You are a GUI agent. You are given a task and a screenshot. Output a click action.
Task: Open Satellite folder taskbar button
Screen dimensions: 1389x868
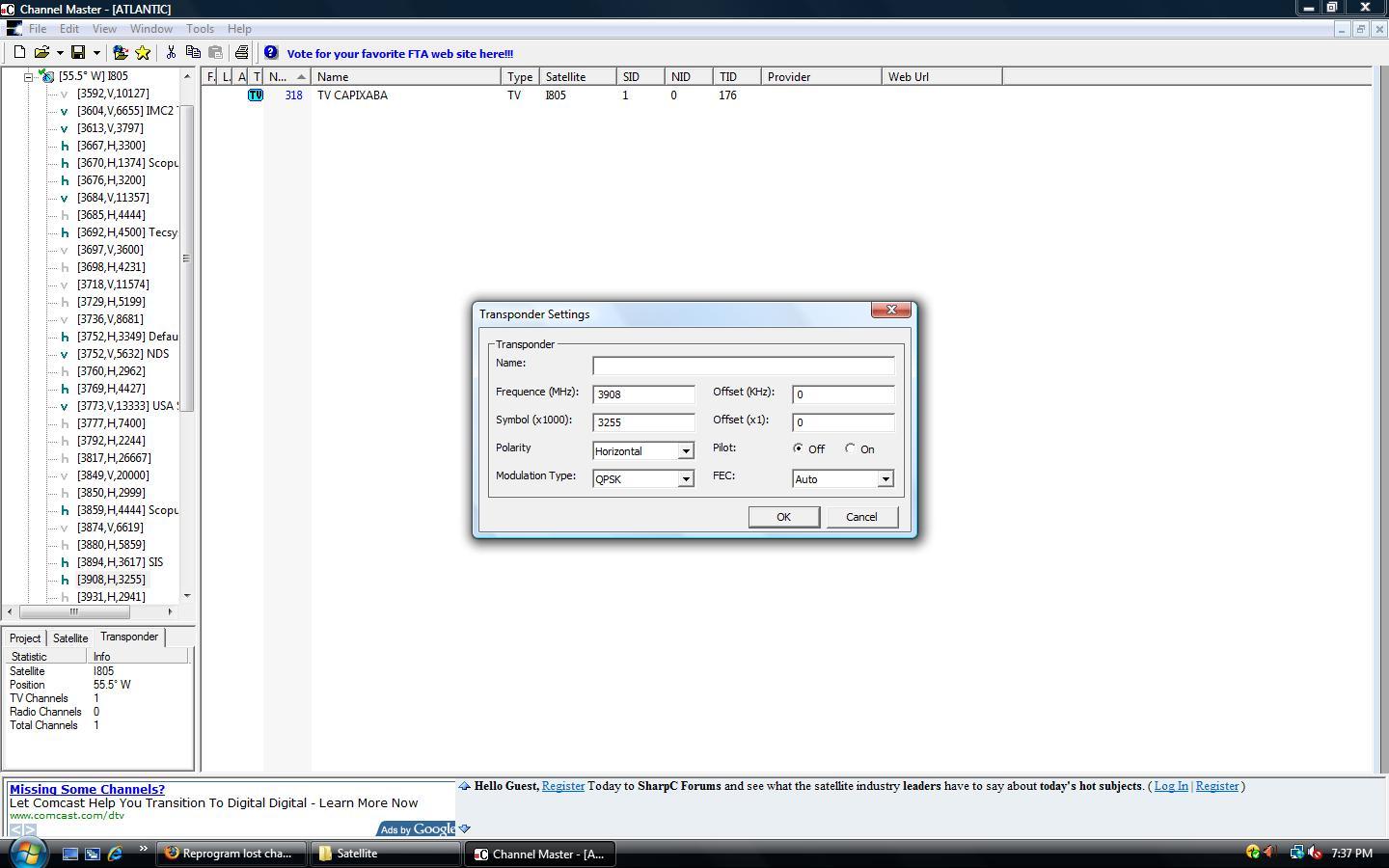[386, 854]
